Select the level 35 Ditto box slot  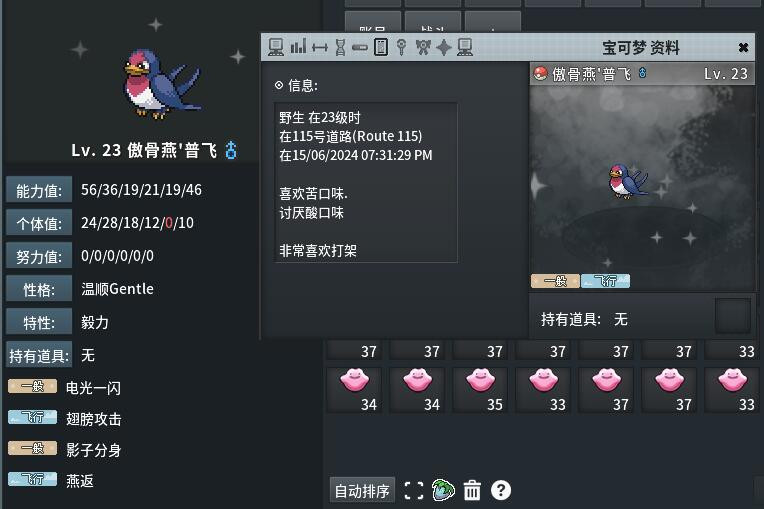(x=481, y=390)
